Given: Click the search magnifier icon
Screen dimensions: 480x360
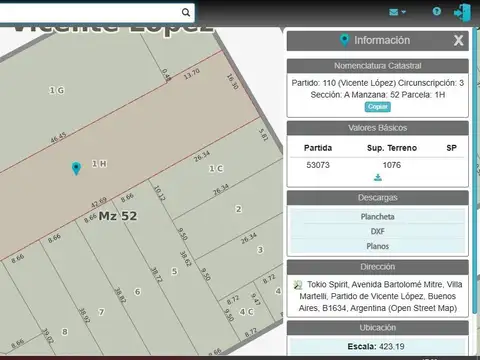Looking at the screenshot, I should point(186,13).
